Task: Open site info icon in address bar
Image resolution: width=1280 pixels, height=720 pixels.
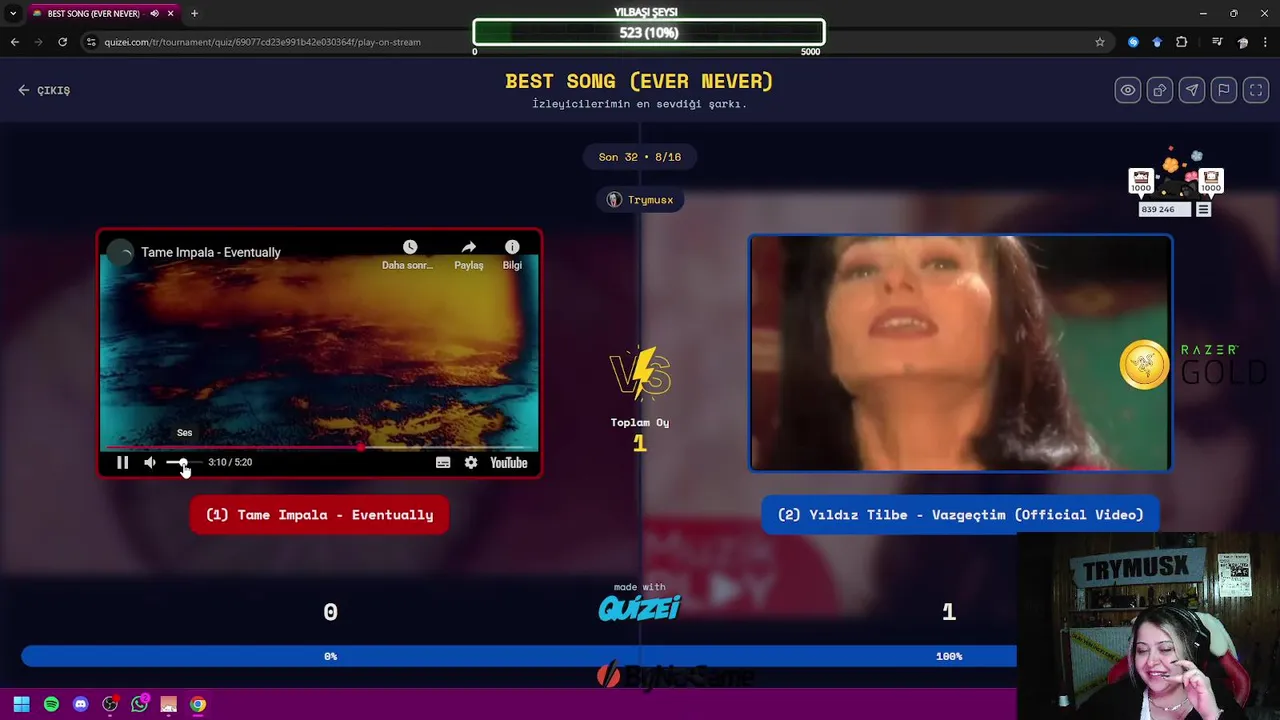Action: coord(91,42)
